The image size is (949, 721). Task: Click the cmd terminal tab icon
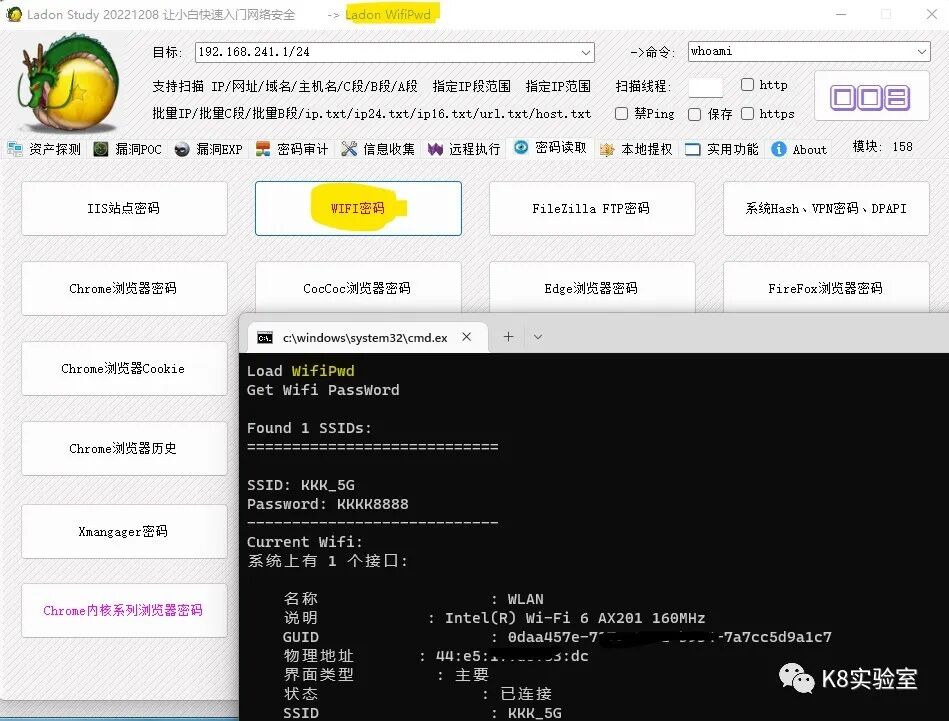264,338
